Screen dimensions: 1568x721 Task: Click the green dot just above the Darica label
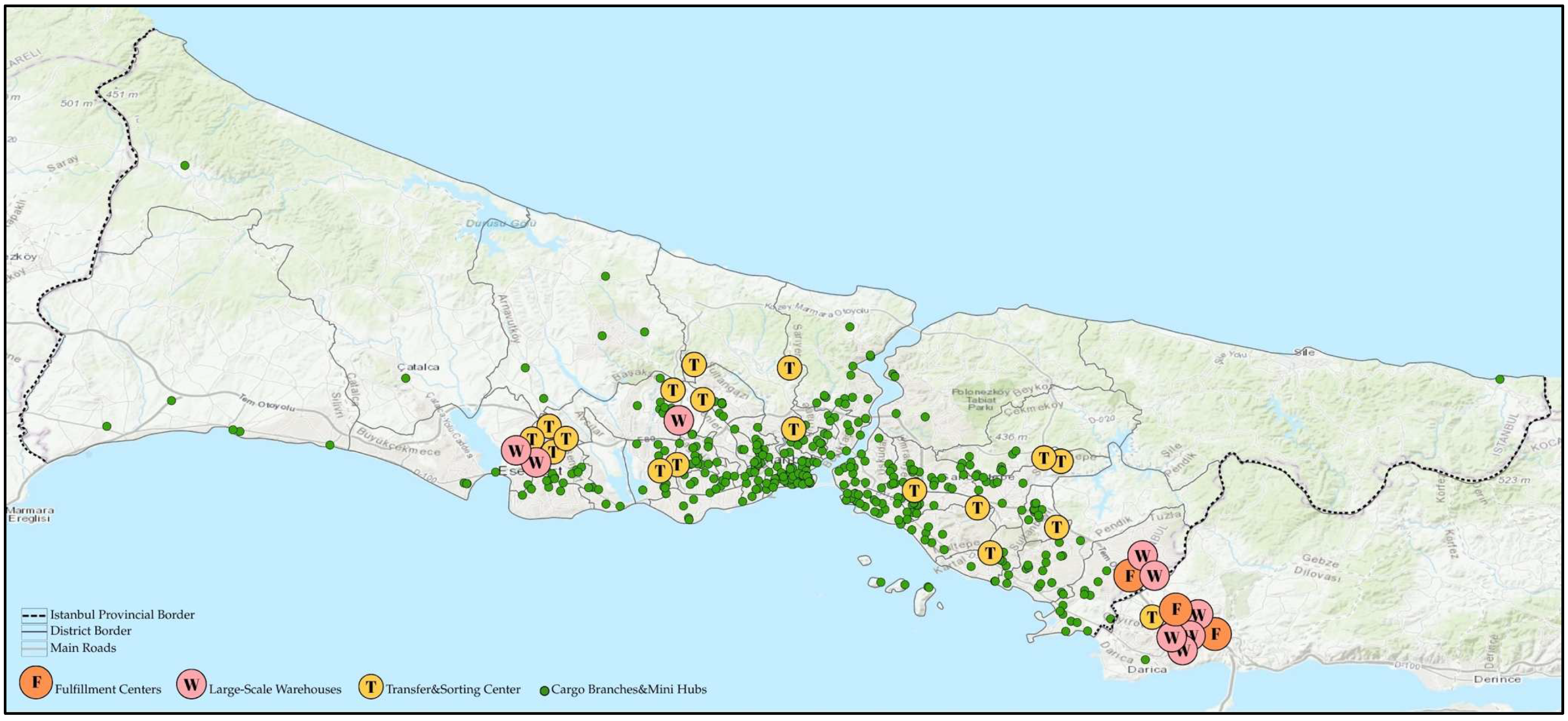click(x=1145, y=660)
